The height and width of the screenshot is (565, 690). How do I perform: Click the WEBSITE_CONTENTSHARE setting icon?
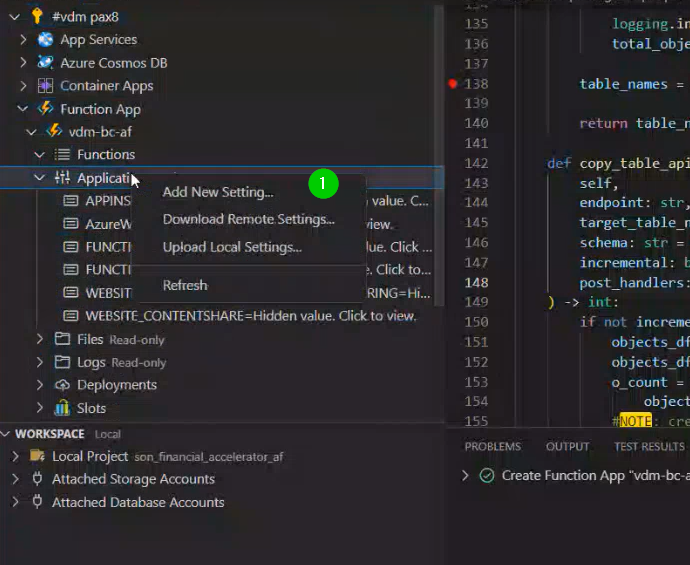(x=70, y=316)
